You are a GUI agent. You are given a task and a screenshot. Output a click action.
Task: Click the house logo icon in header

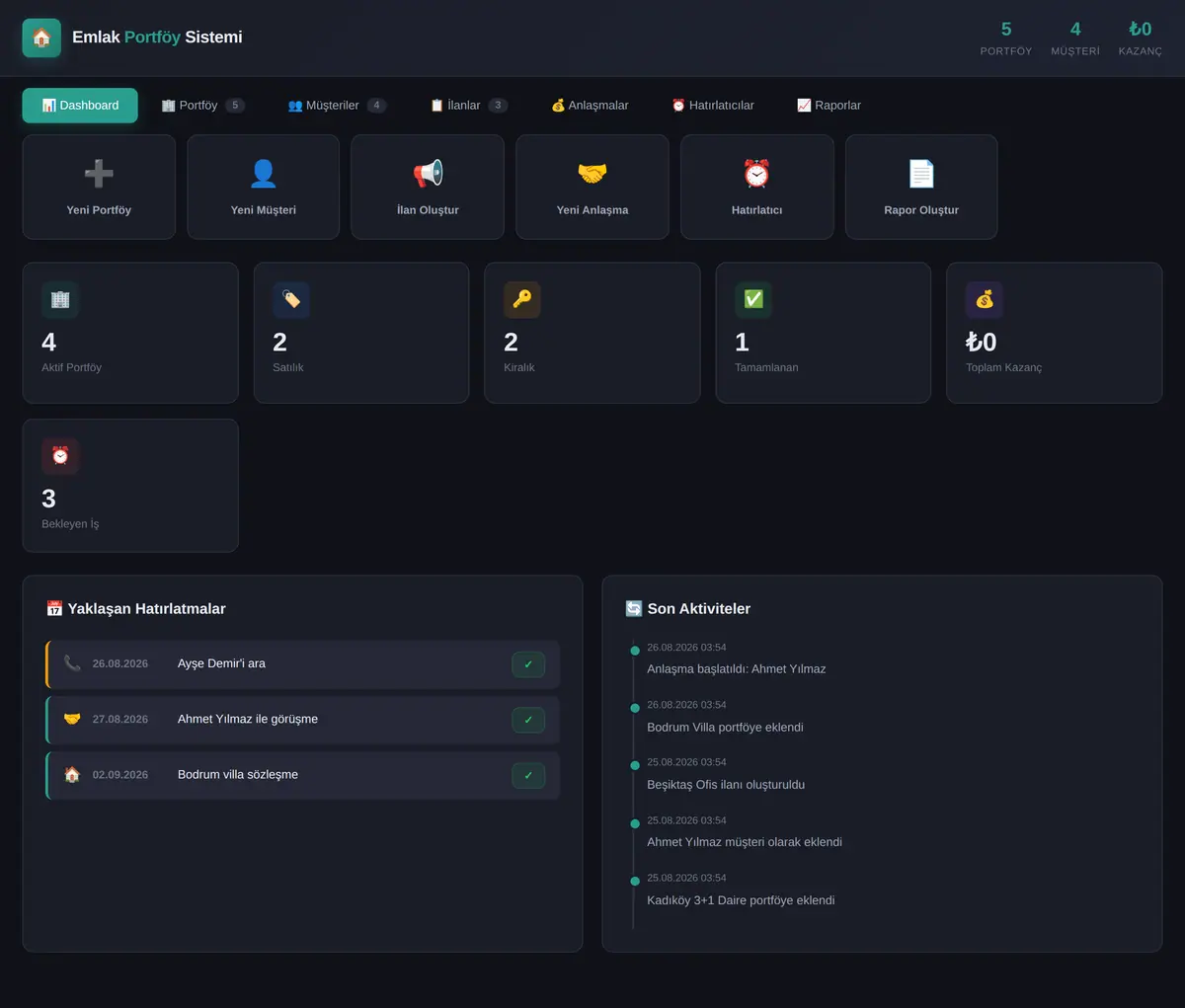point(41,38)
